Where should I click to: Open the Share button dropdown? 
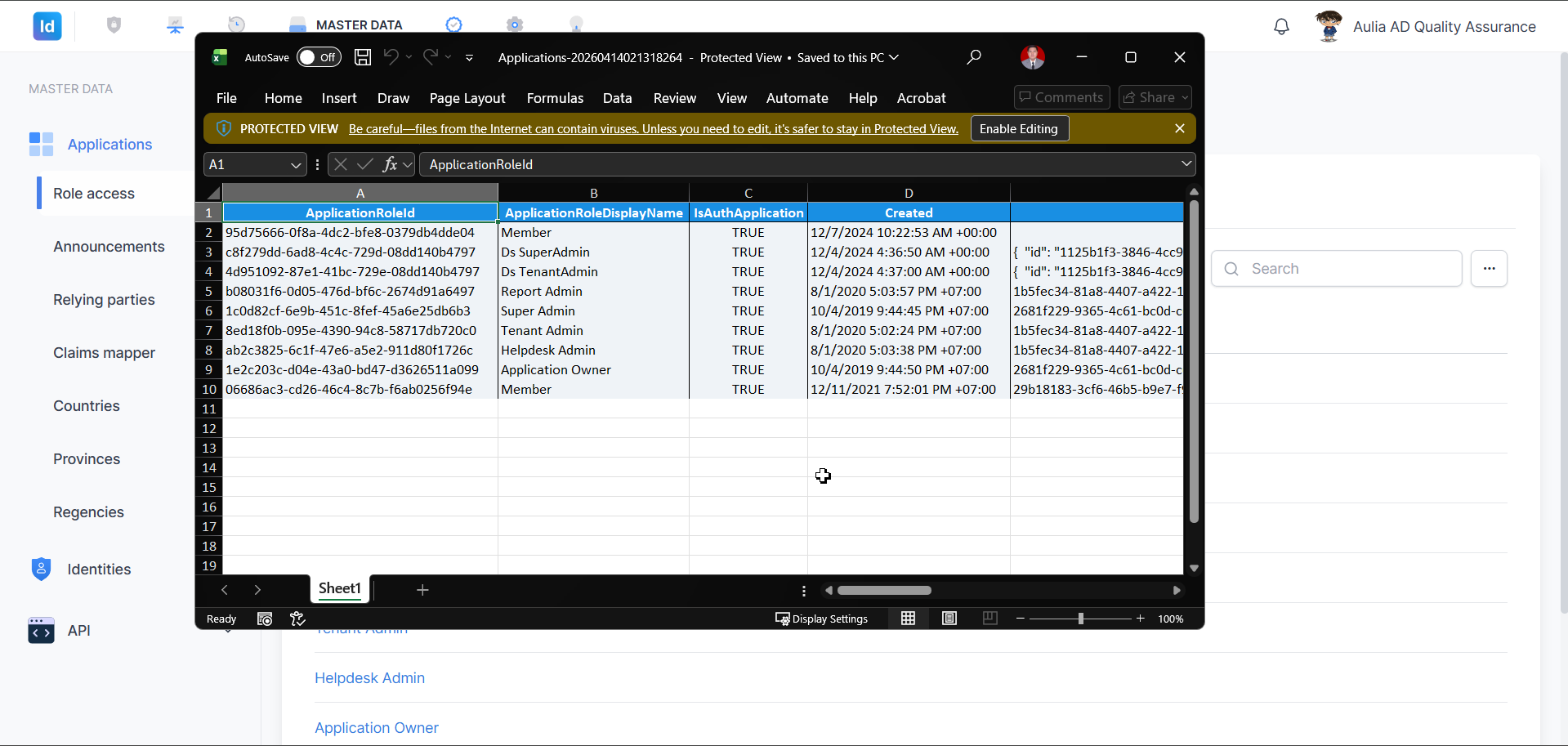pyautogui.click(x=1184, y=97)
